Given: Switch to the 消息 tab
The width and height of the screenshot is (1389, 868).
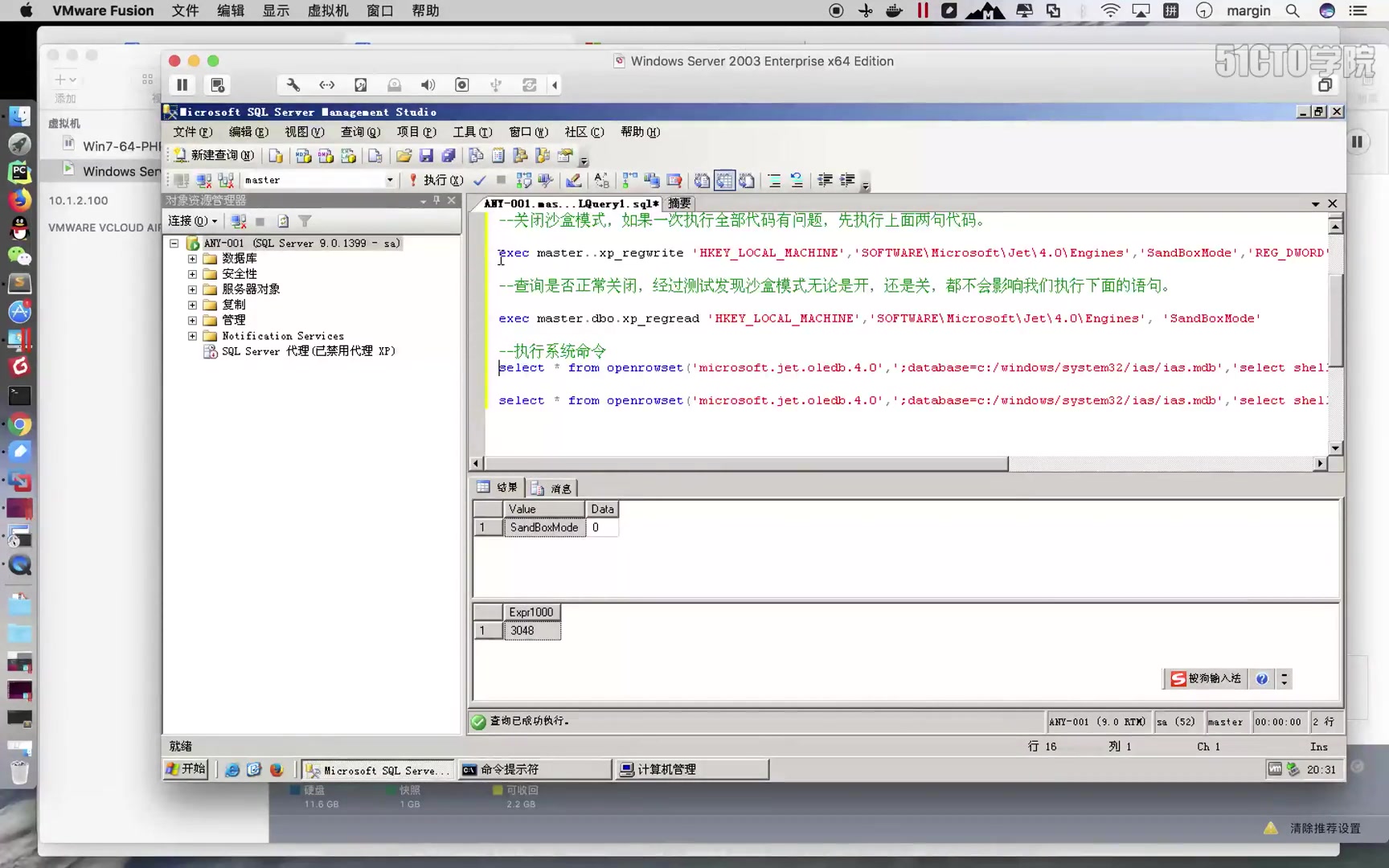Looking at the screenshot, I should (x=552, y=488).
